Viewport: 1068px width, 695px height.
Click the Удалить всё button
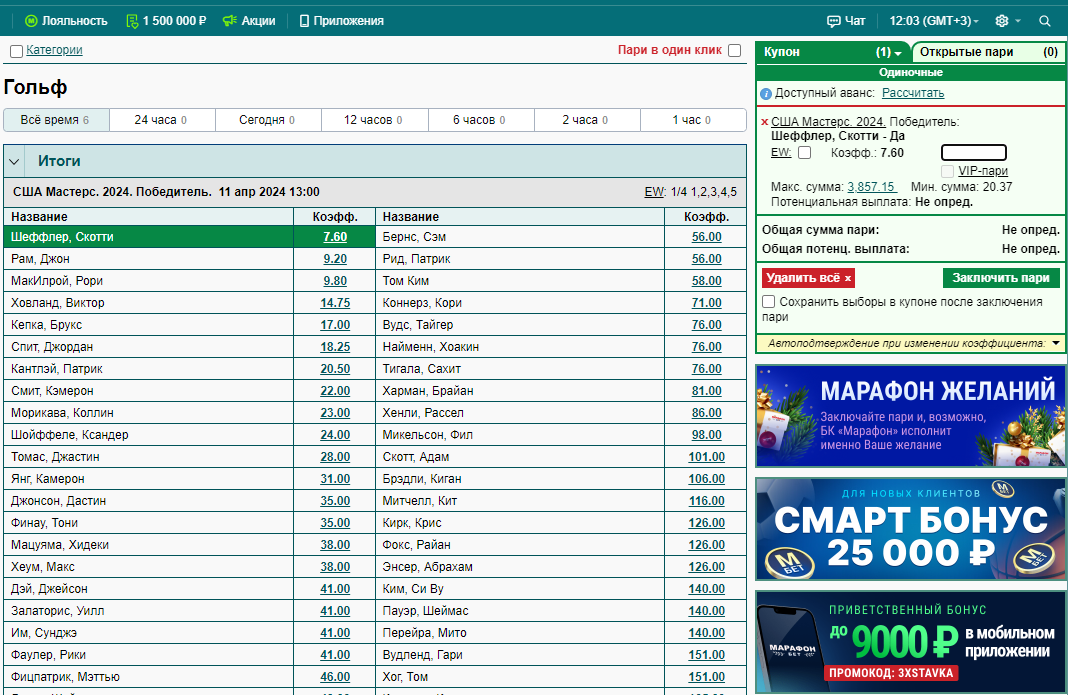(808, 278)
